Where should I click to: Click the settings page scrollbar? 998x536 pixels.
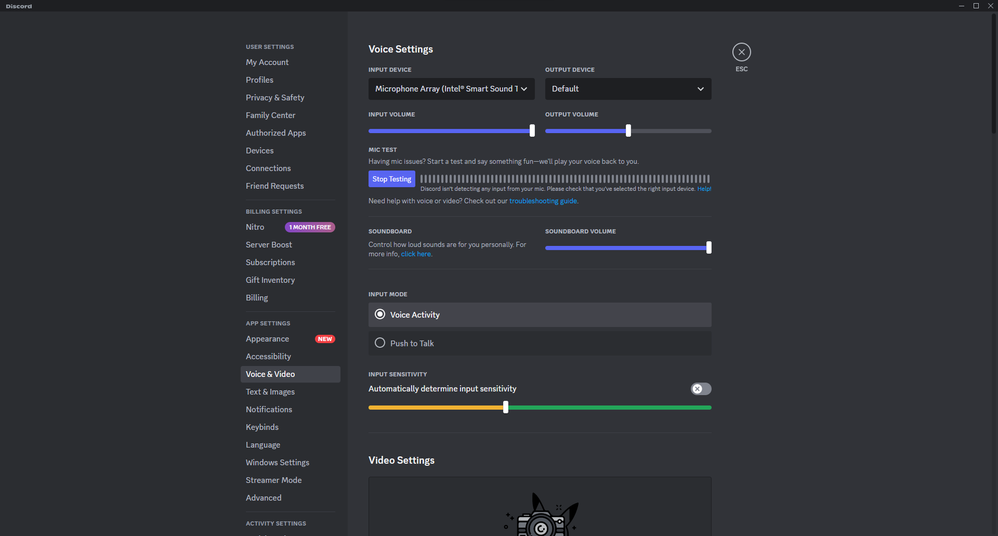[995, 73]
